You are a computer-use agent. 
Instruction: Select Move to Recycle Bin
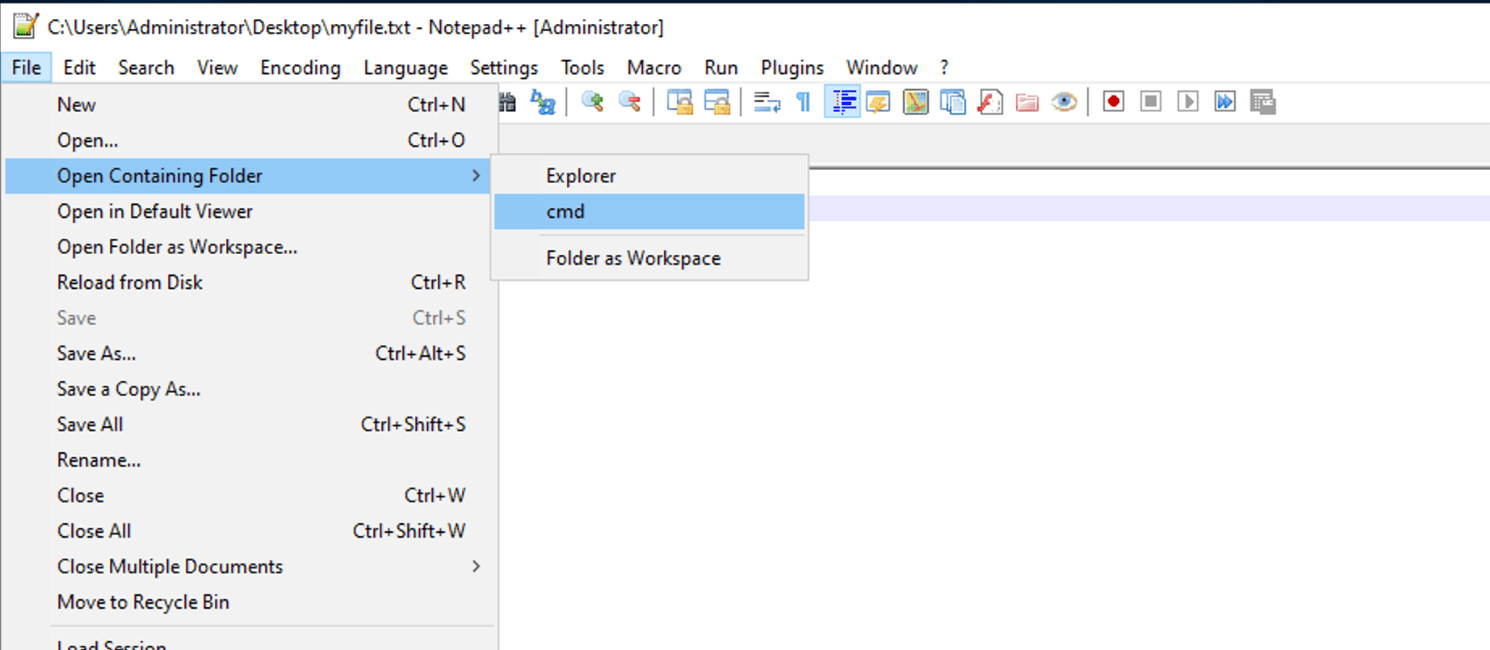point(143,602)
